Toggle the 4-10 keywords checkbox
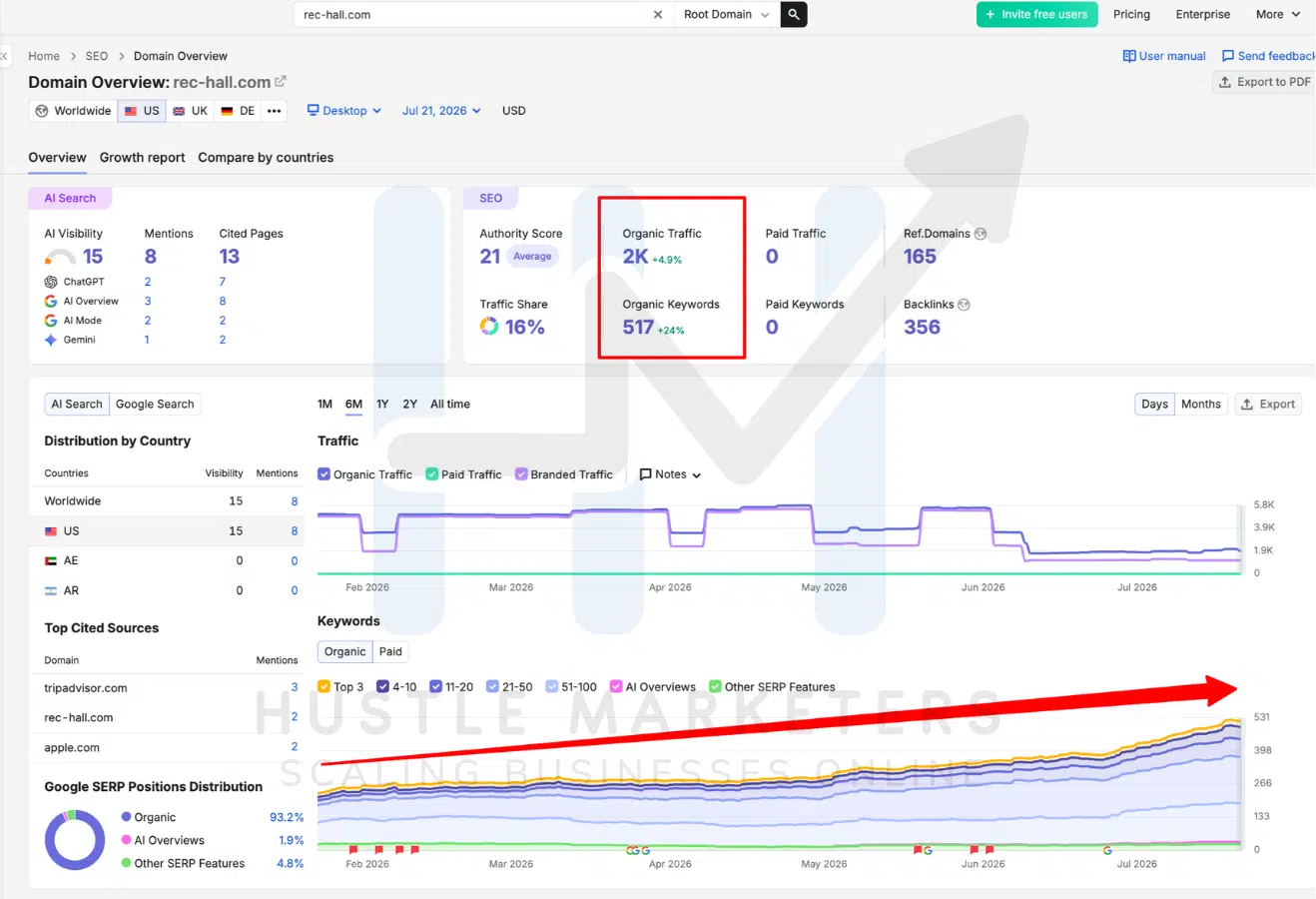 pos(383,686)
